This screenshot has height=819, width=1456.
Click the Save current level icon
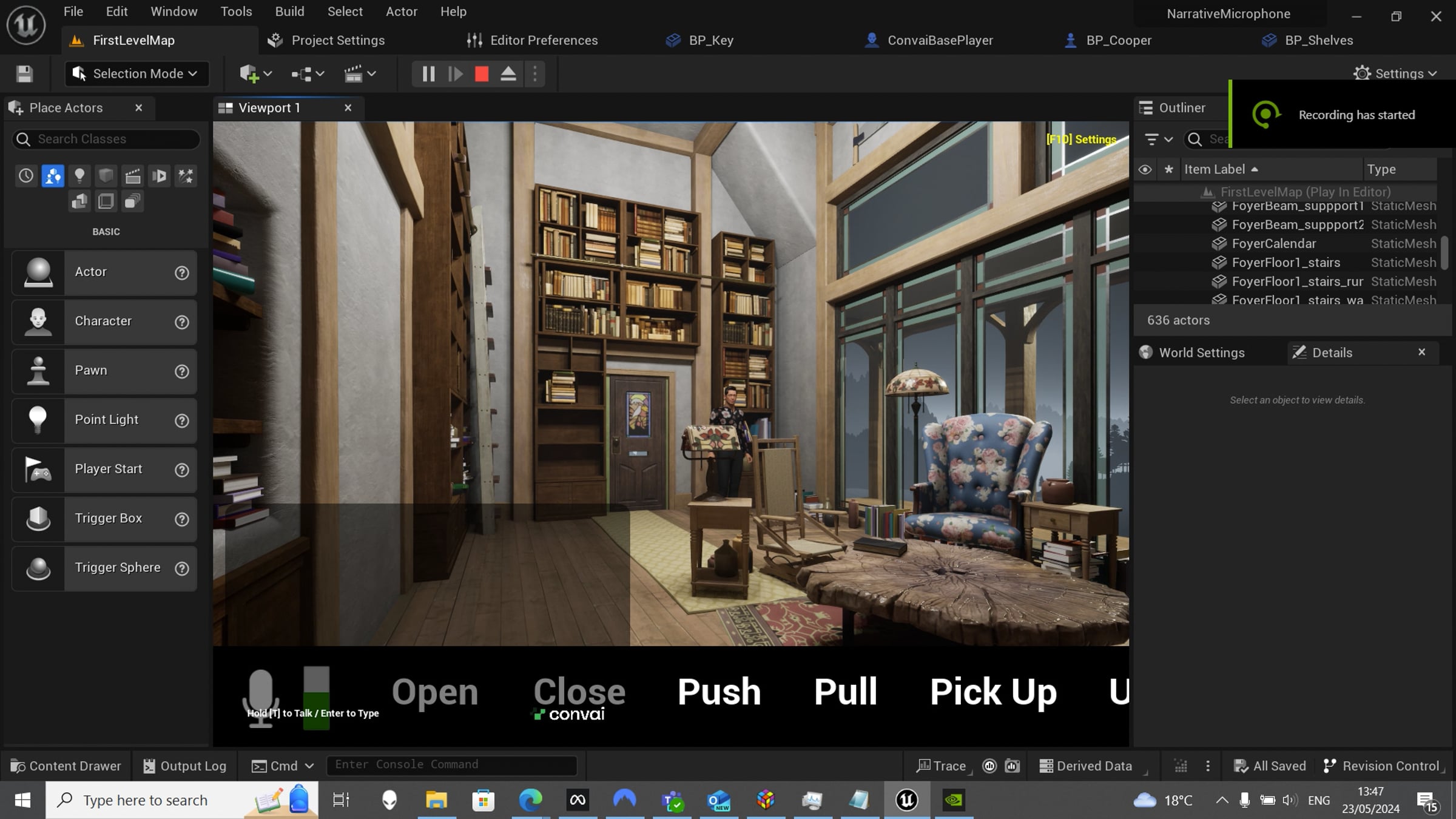point(24,74)
